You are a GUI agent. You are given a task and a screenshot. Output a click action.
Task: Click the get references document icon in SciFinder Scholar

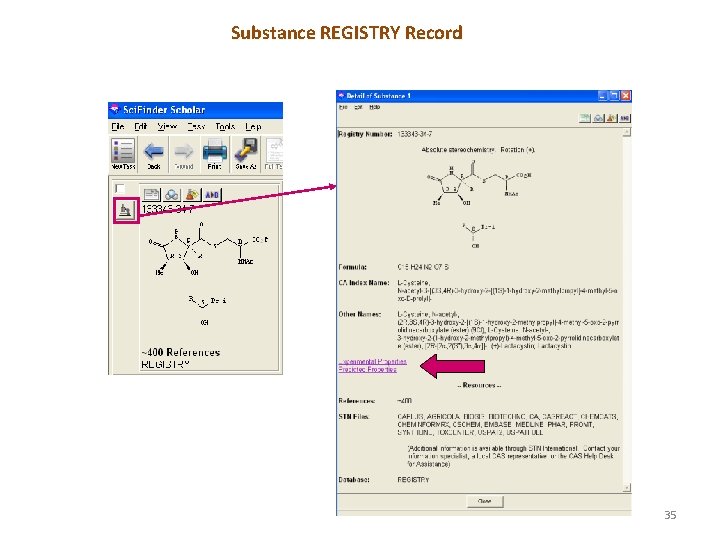pyautogui.click(x=151, y=195)
